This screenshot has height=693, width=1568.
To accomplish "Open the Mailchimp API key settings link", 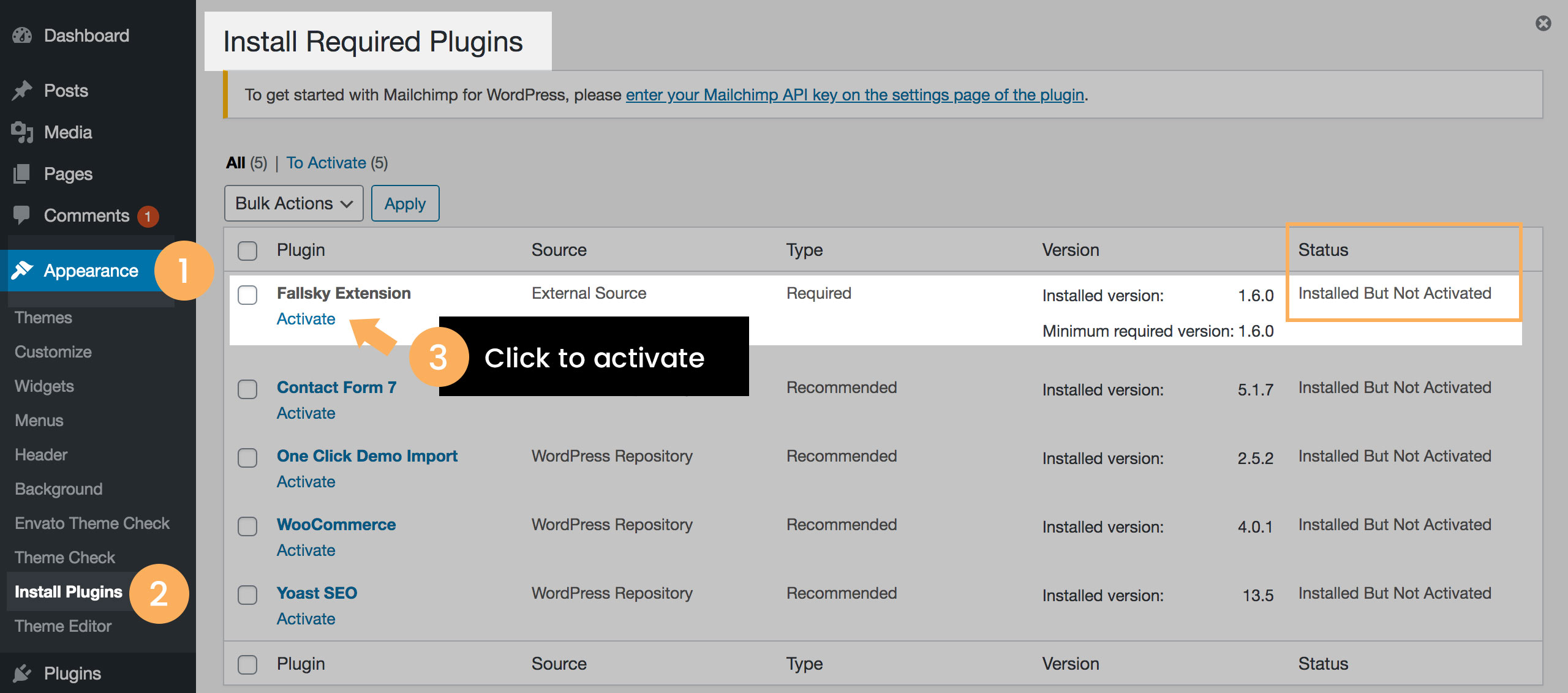I will pos(854,94).
